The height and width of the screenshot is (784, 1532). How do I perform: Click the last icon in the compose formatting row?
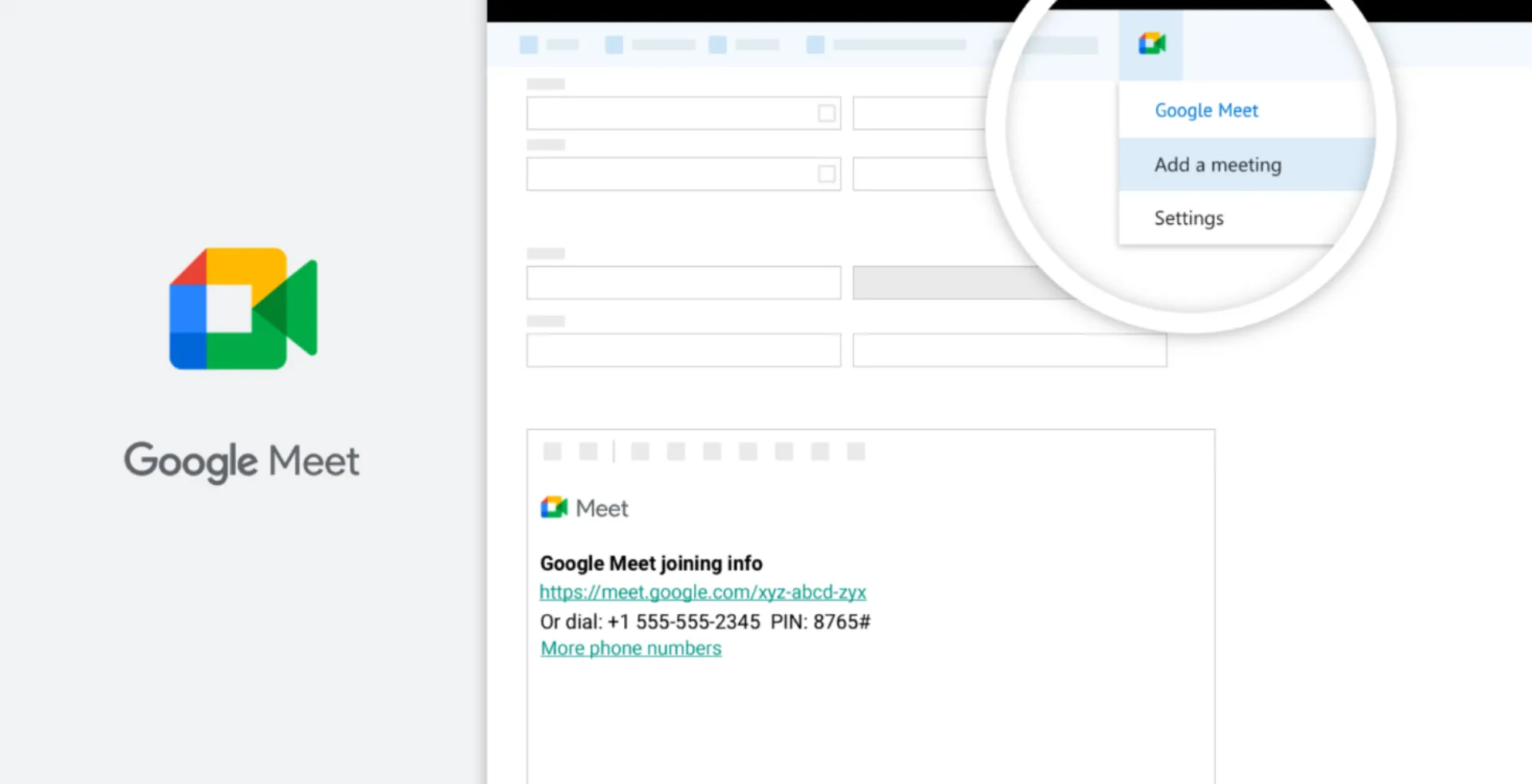click(855, 451)
